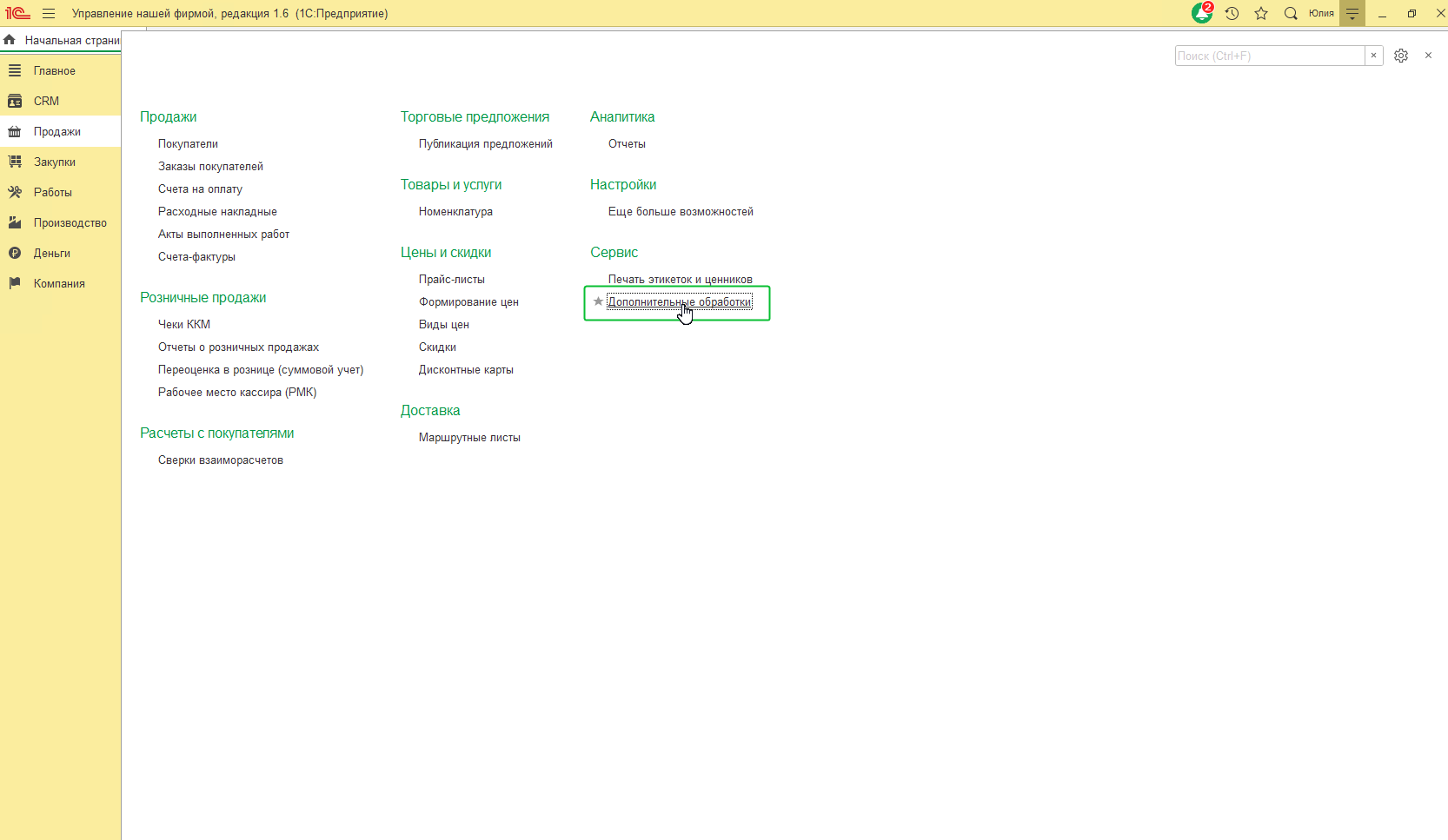Open Отчеты о розничных продажах
Viewport: 1448px width, 840px height.
point(238,347)
